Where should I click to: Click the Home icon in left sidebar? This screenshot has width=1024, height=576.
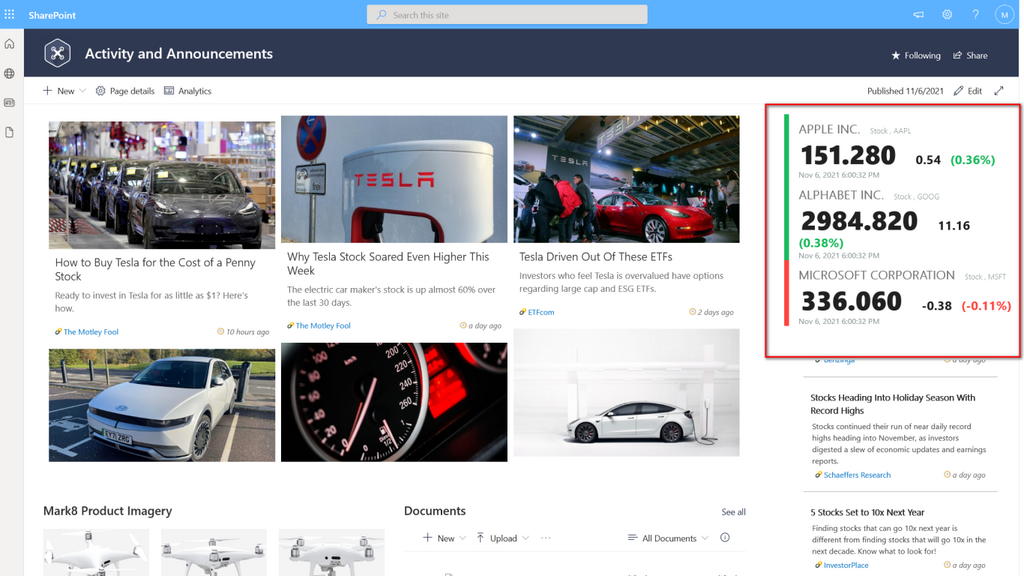tap(9, 44)
